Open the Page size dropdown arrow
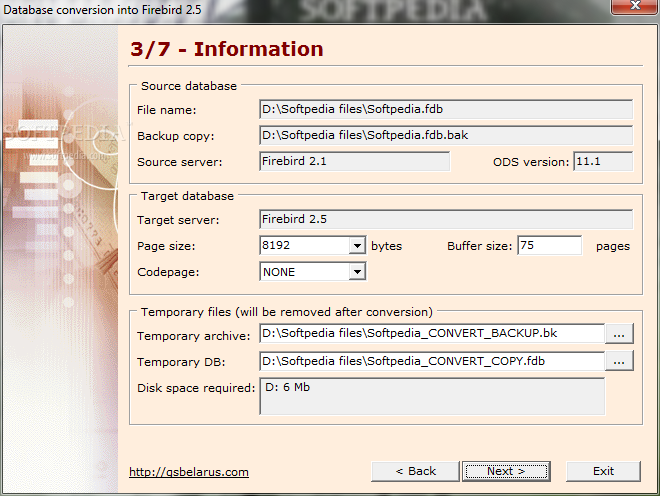660x496 pixels. (x=357, y=245)
